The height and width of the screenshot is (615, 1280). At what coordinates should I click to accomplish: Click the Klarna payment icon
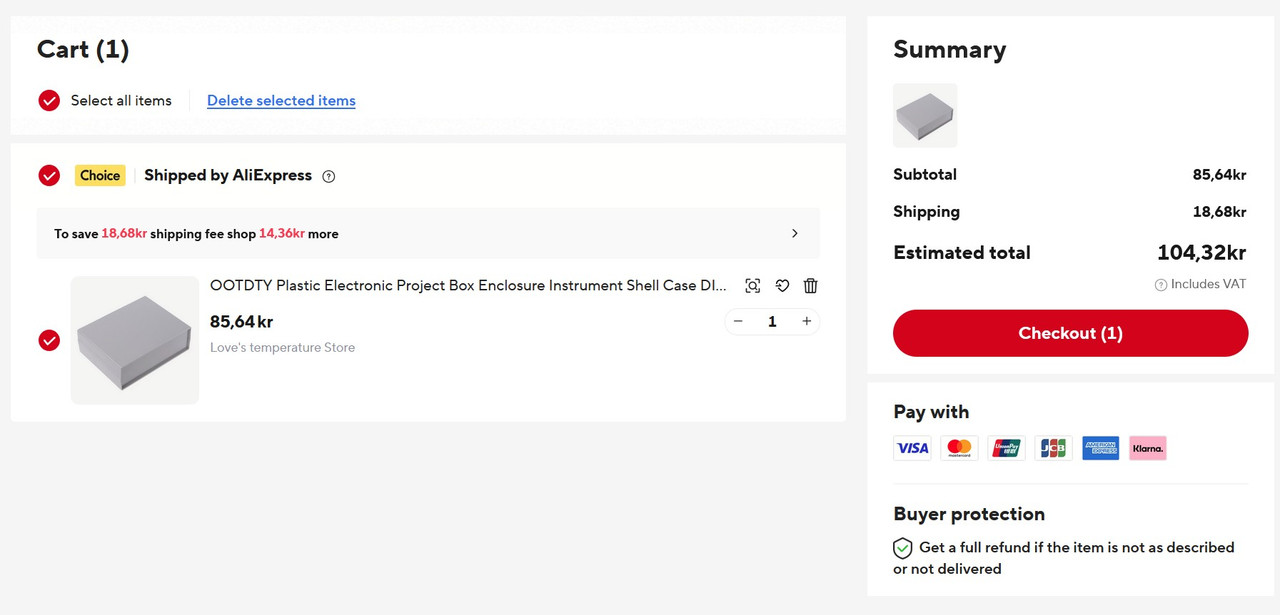(1147, 448)
